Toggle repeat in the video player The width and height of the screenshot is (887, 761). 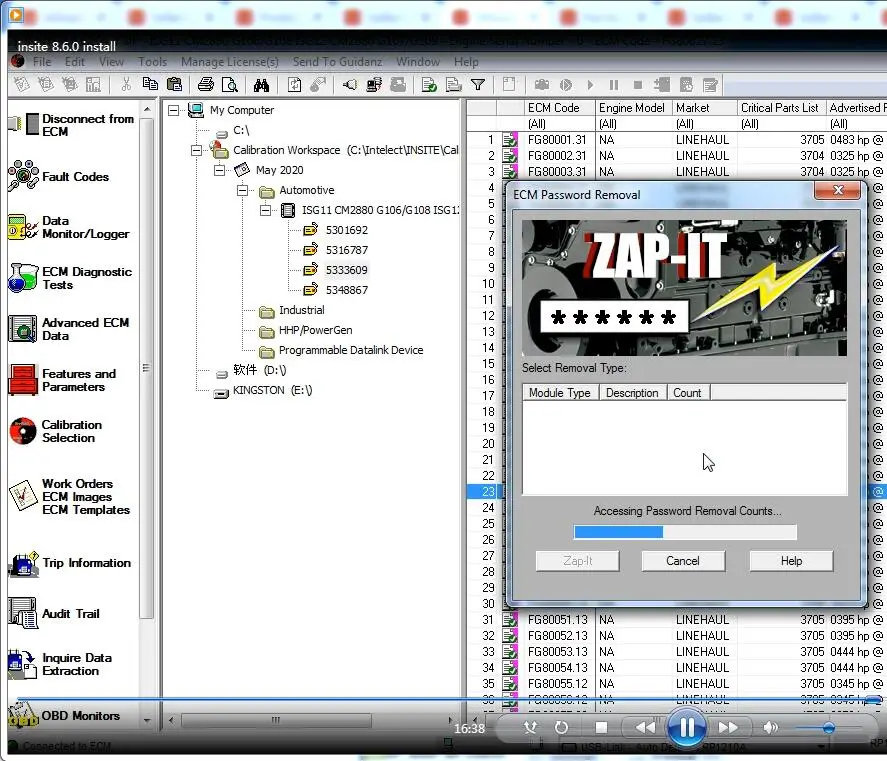click(x=561, y=728)
